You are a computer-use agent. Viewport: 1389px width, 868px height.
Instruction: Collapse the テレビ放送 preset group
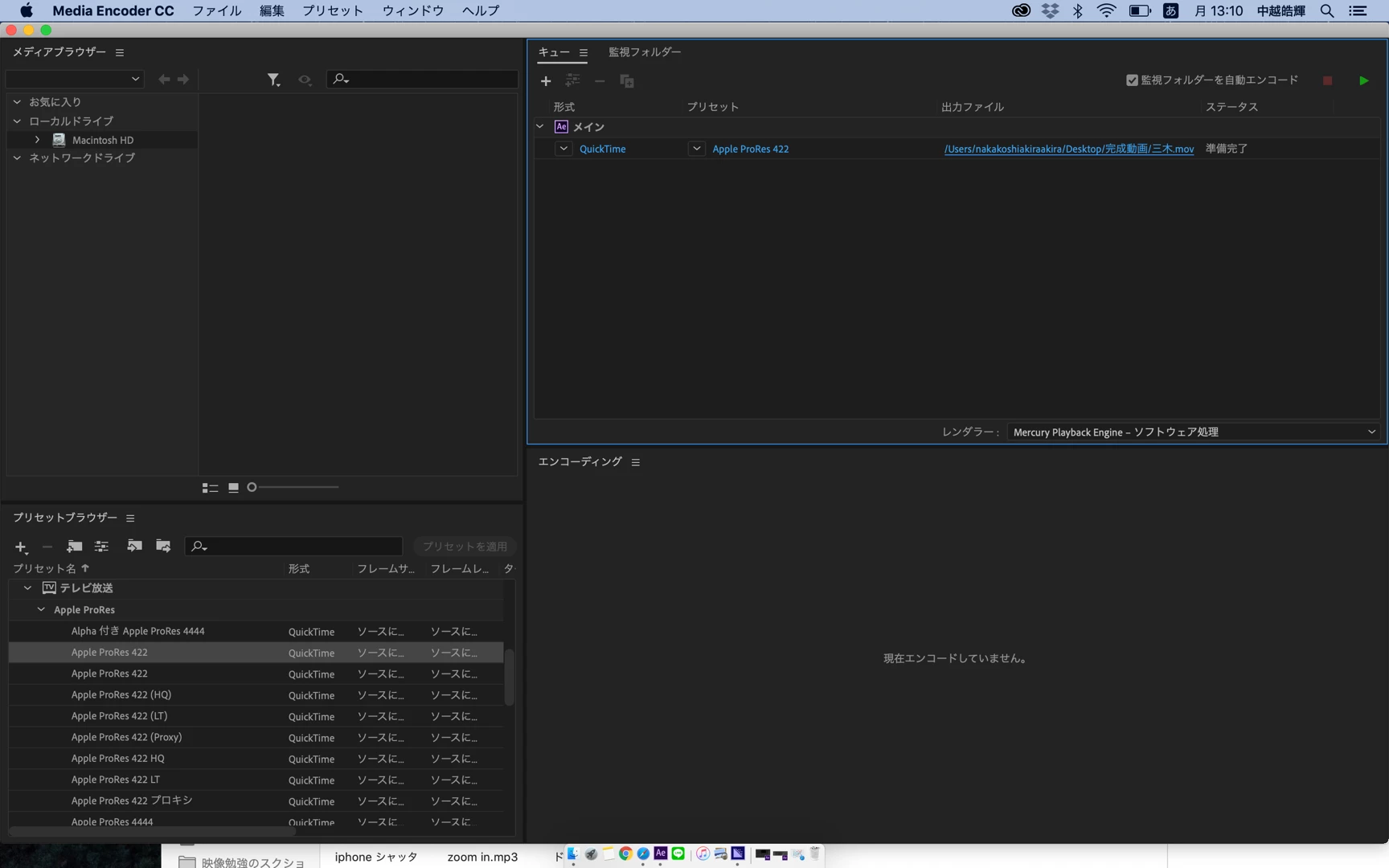pyautogui.click(x=27, y=588)
